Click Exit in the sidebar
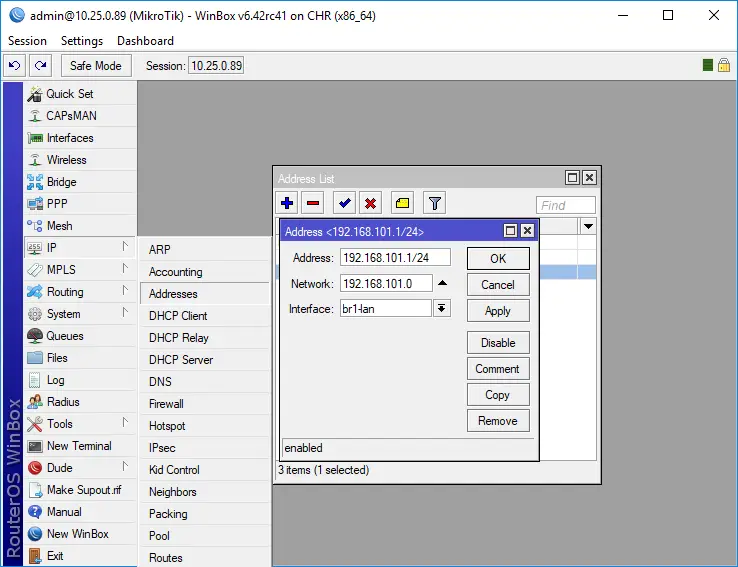738x567 pixels. pos(80,556)
